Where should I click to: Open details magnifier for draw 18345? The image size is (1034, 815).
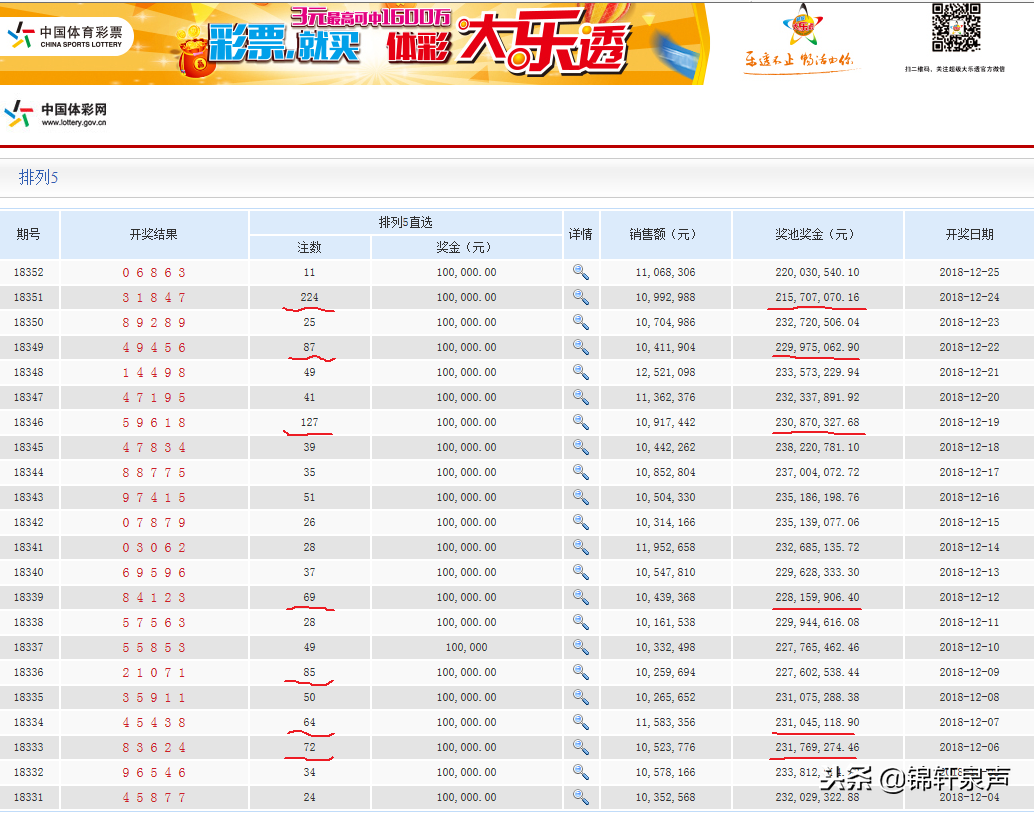point(580,447)
